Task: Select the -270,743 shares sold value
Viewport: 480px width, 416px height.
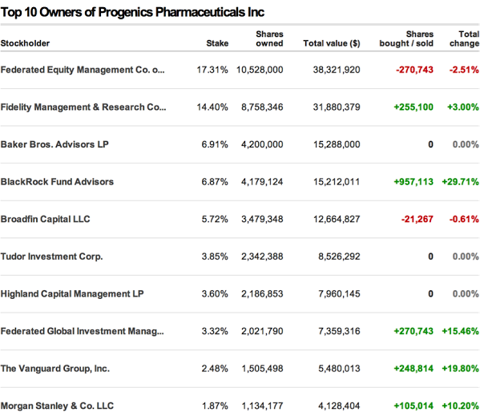Action: 415,70
